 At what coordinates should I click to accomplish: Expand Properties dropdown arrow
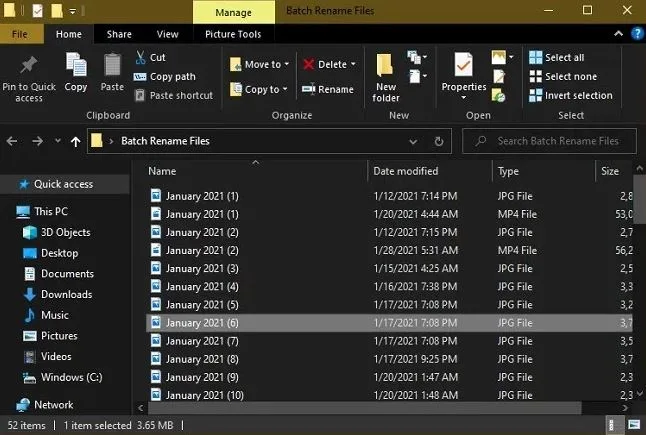click(463, 98)
